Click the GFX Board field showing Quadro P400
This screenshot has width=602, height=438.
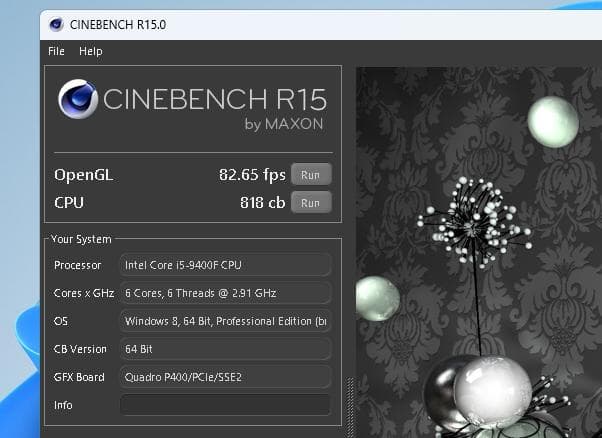point(225,377)
